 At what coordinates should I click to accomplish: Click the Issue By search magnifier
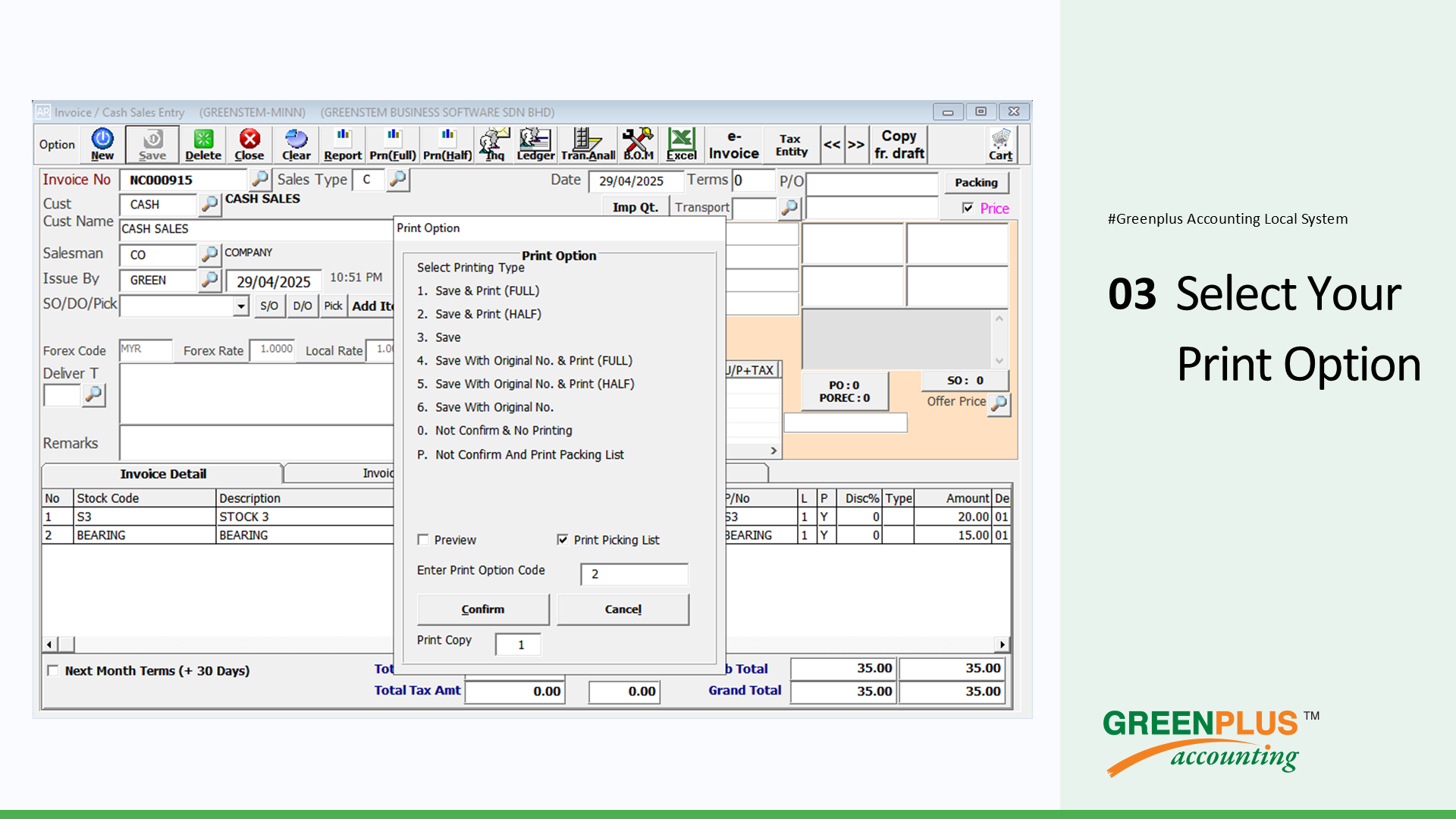pyautogui.click(x=209, y=280)
